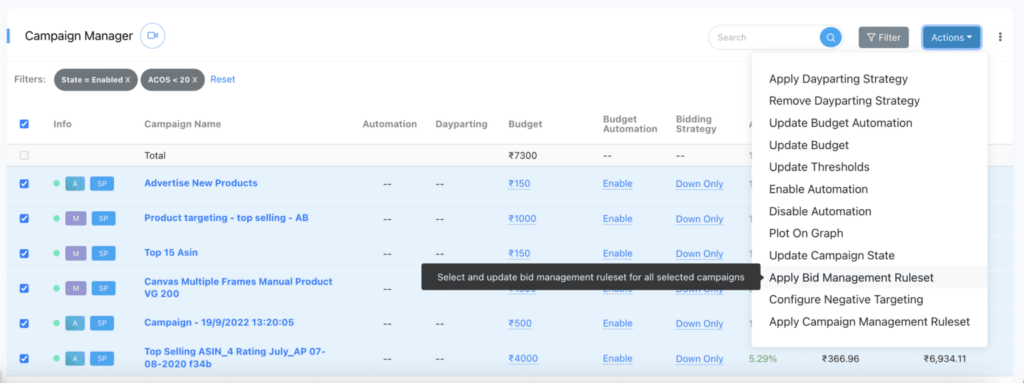Viewport: 1024px width, 383px height.
Task: Open Down Only bidding strategy for Top 15 Asin
Action: point(699,254)
